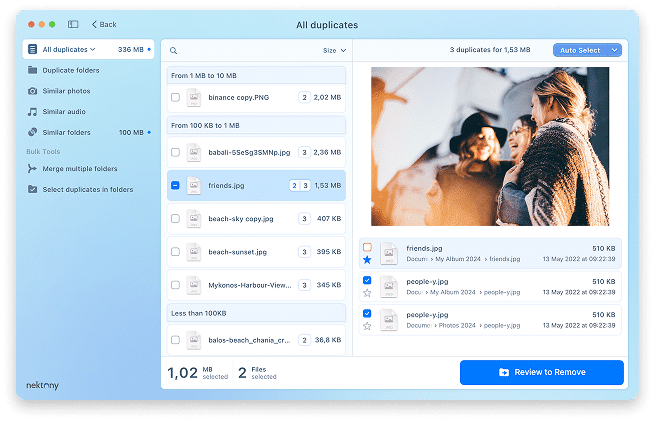The height and width of the screenshot is (422, 655).
Task: Click the search magnifier icon
Action: pos(174,50)
